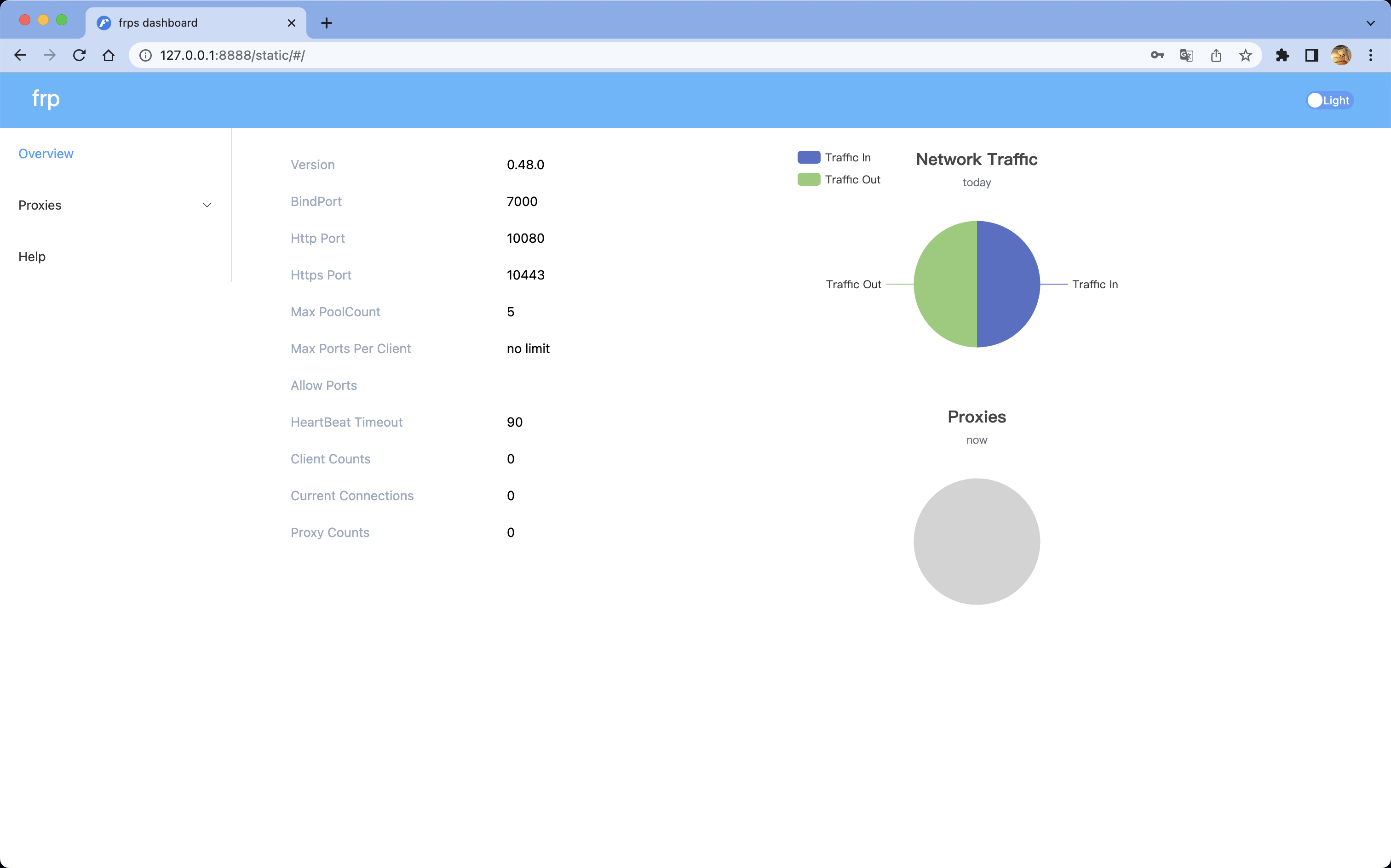Click the share page icon
The height and width of the screenshot is (868, 1391).
point(1216,55)
